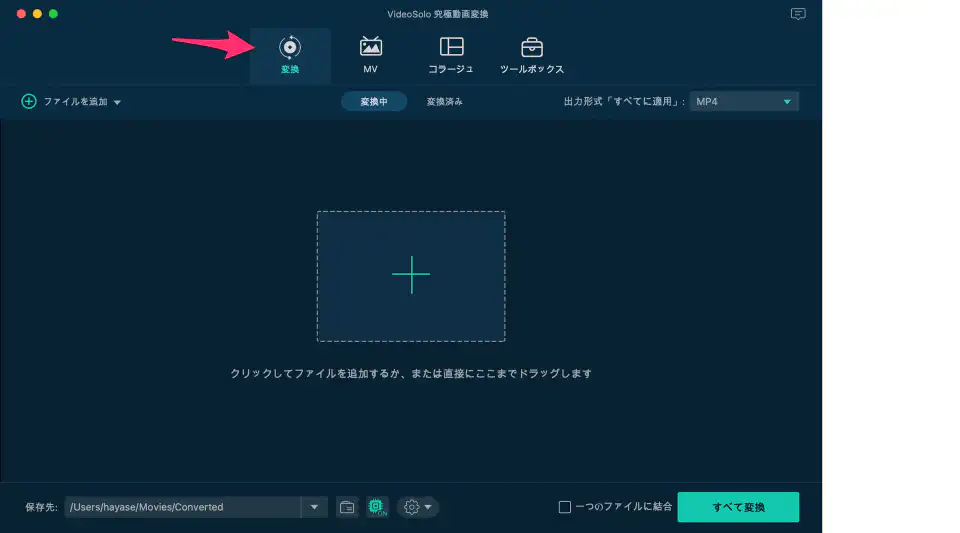Click the settings gear icon

click(x=411, y=507)
